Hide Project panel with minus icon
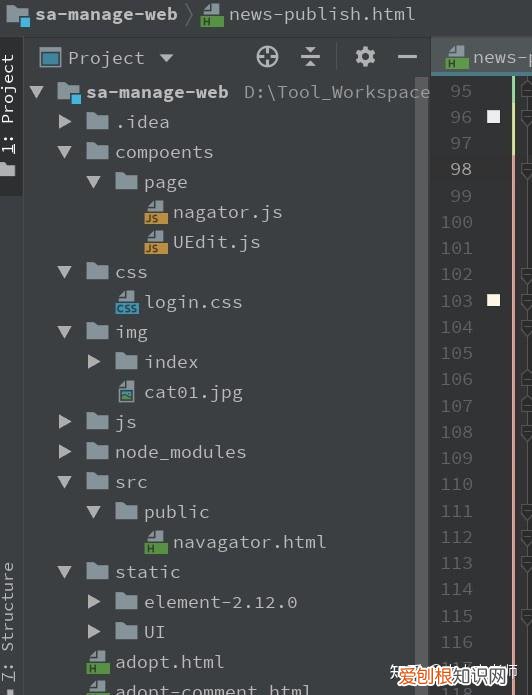Screen dimensions: 532x695 point(407,57)
